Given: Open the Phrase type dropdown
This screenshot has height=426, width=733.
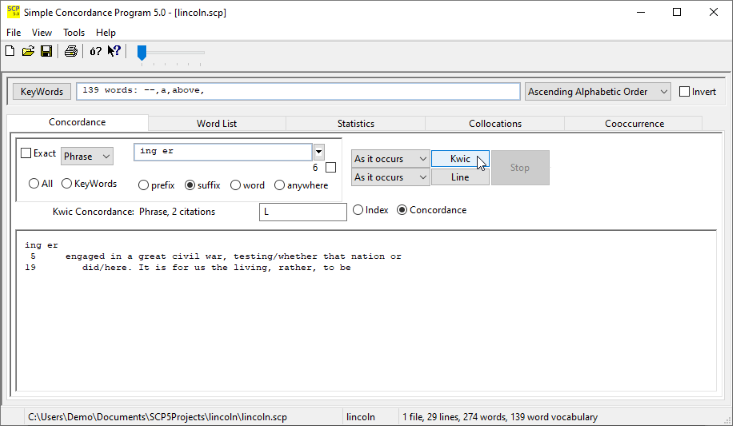Looking at the screenshot, I should point(87,156).
